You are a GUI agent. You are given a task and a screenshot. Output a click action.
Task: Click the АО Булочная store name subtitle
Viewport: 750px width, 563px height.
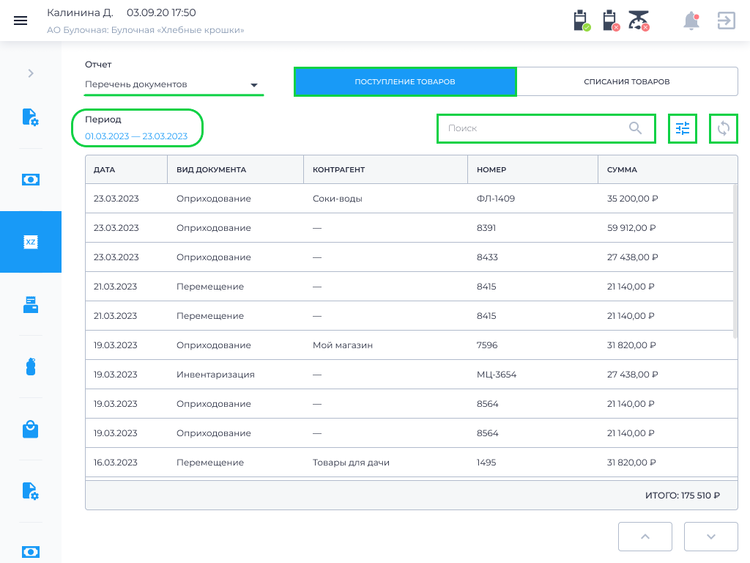point(145,30)
